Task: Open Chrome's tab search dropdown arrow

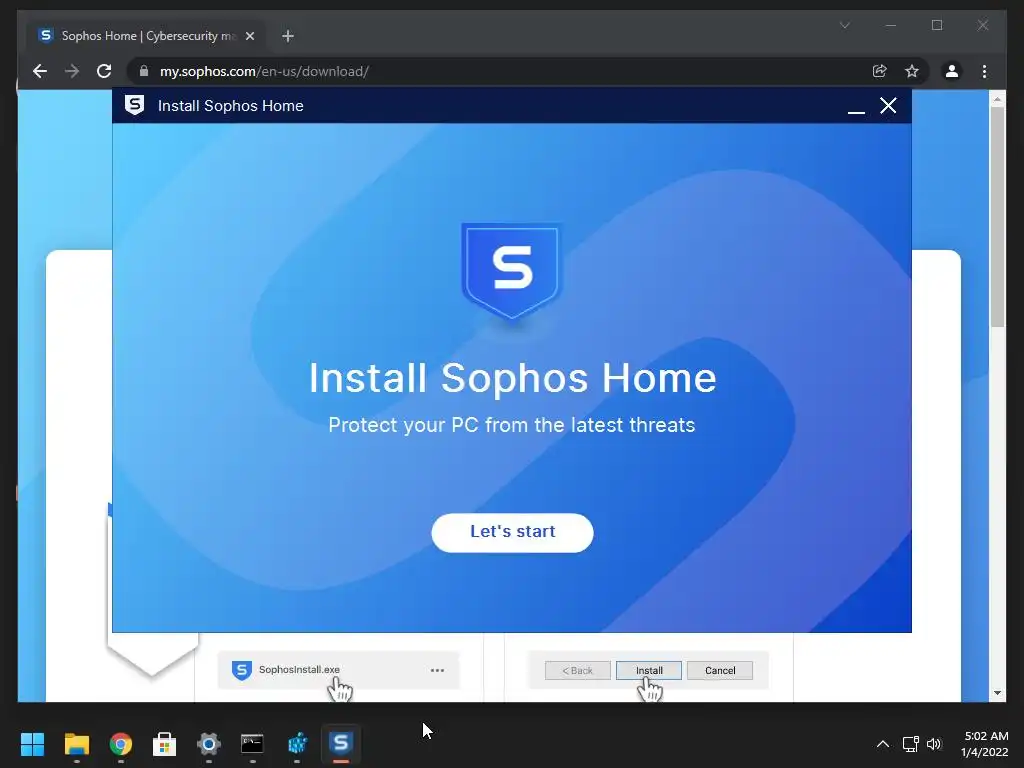Action: (x=844, y=25)
